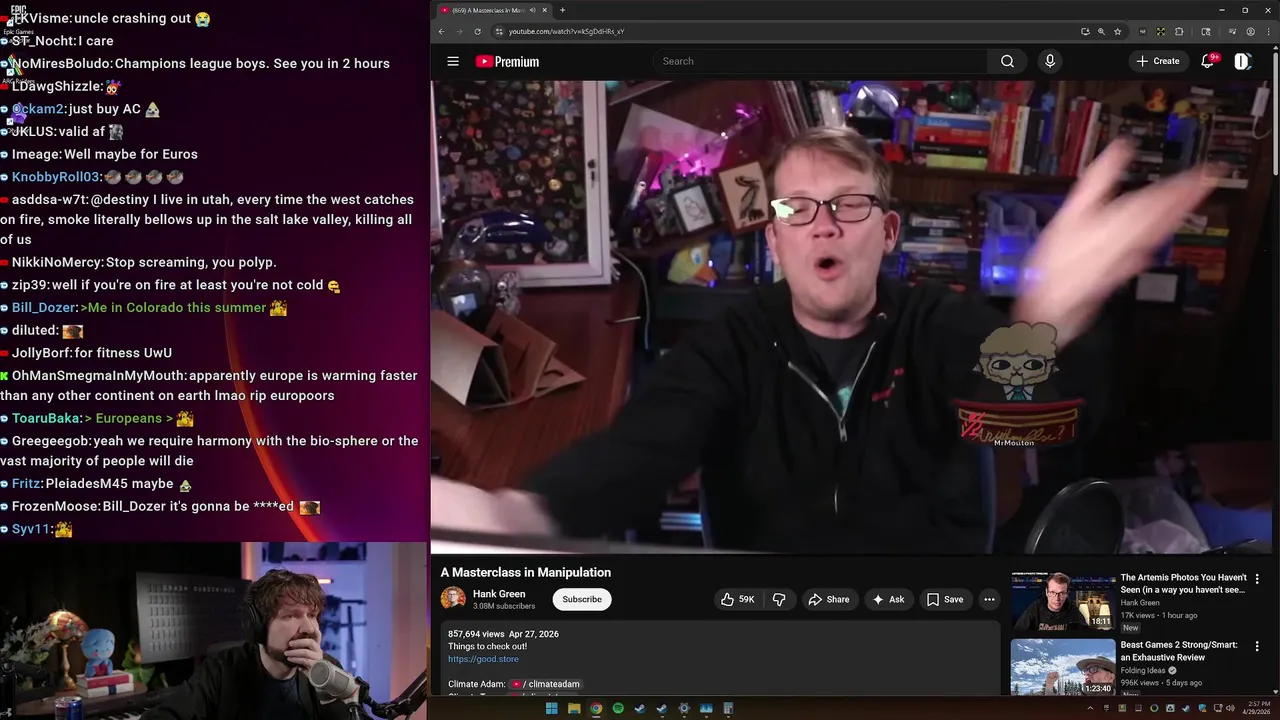Go back in Chrome browser
Screen dimensions: 1280x720
[x=441, y=31]
